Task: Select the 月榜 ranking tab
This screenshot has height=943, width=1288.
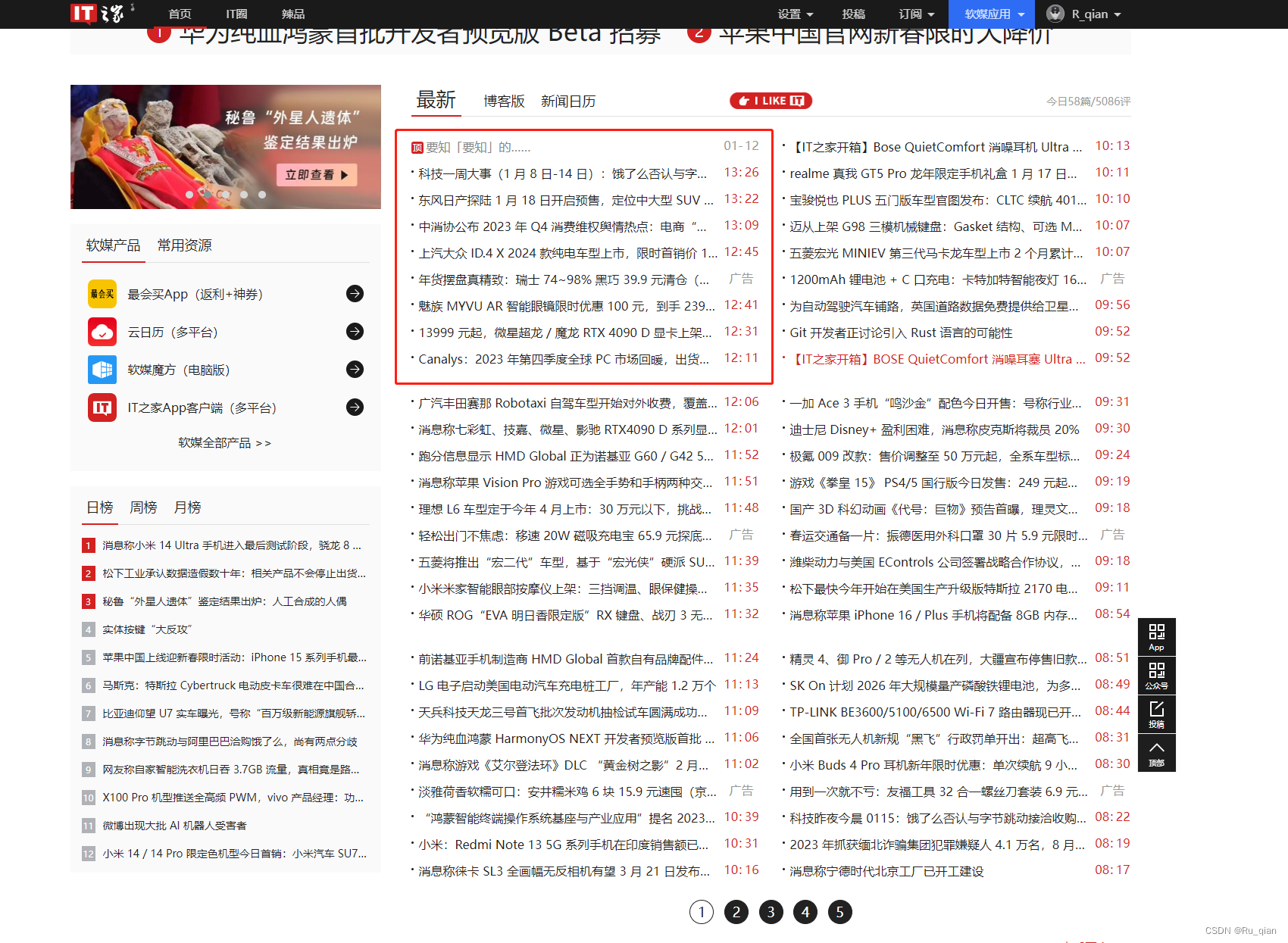Action: (187, 507)
